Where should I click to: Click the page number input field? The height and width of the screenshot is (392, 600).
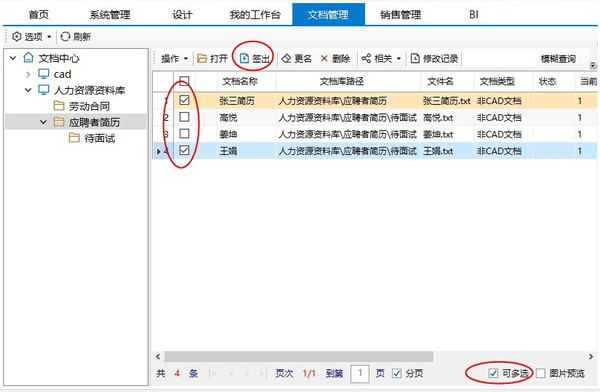[360, 373]
